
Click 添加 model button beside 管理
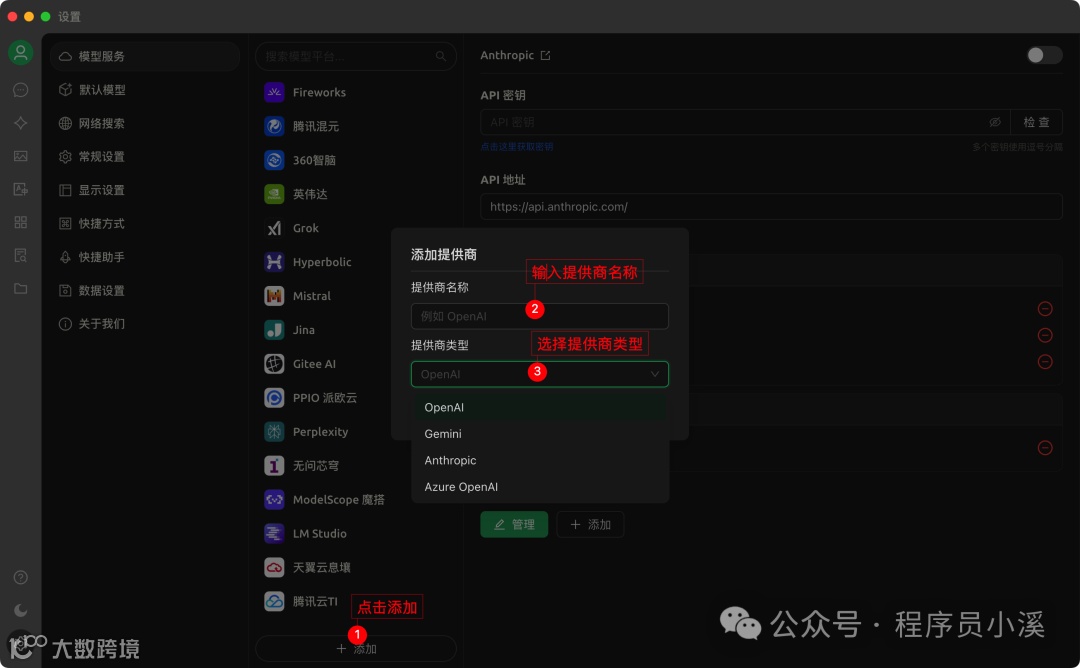click(x=590, y=524)
